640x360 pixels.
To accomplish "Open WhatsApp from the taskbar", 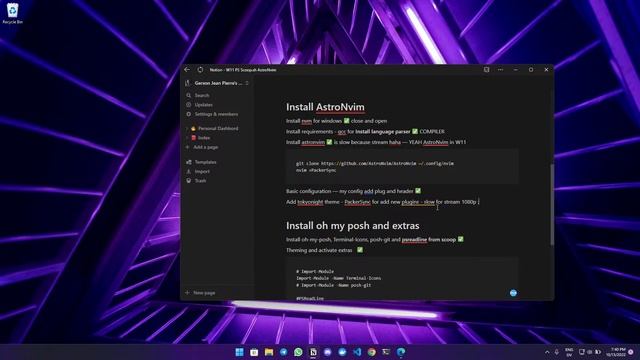I will tap(298, 352).
